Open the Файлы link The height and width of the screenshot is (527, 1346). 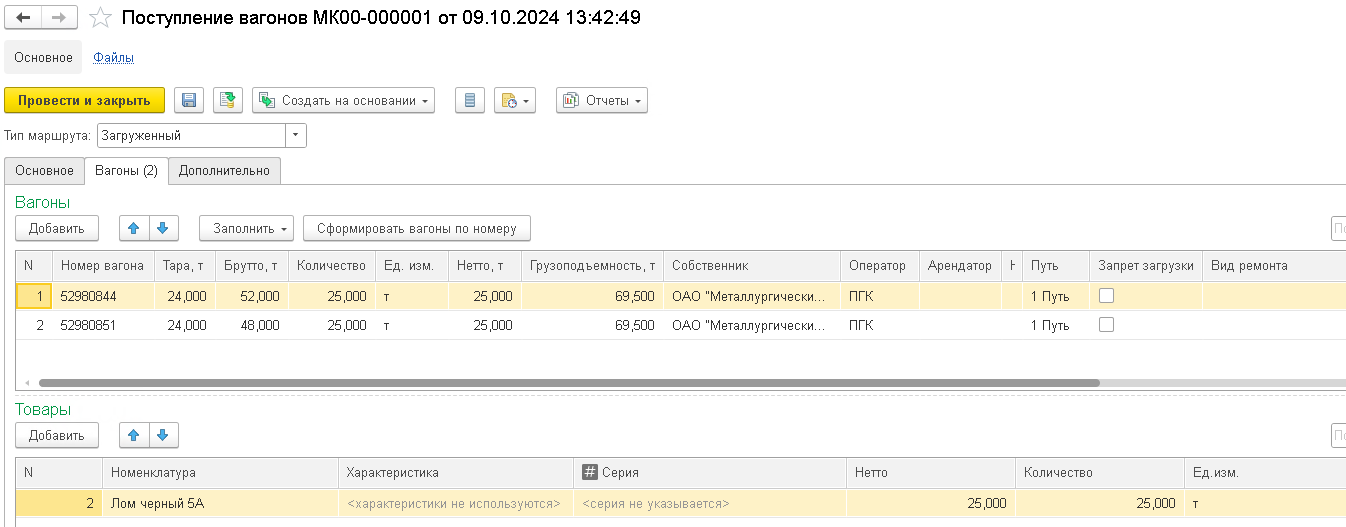click(x=114, y=58)
